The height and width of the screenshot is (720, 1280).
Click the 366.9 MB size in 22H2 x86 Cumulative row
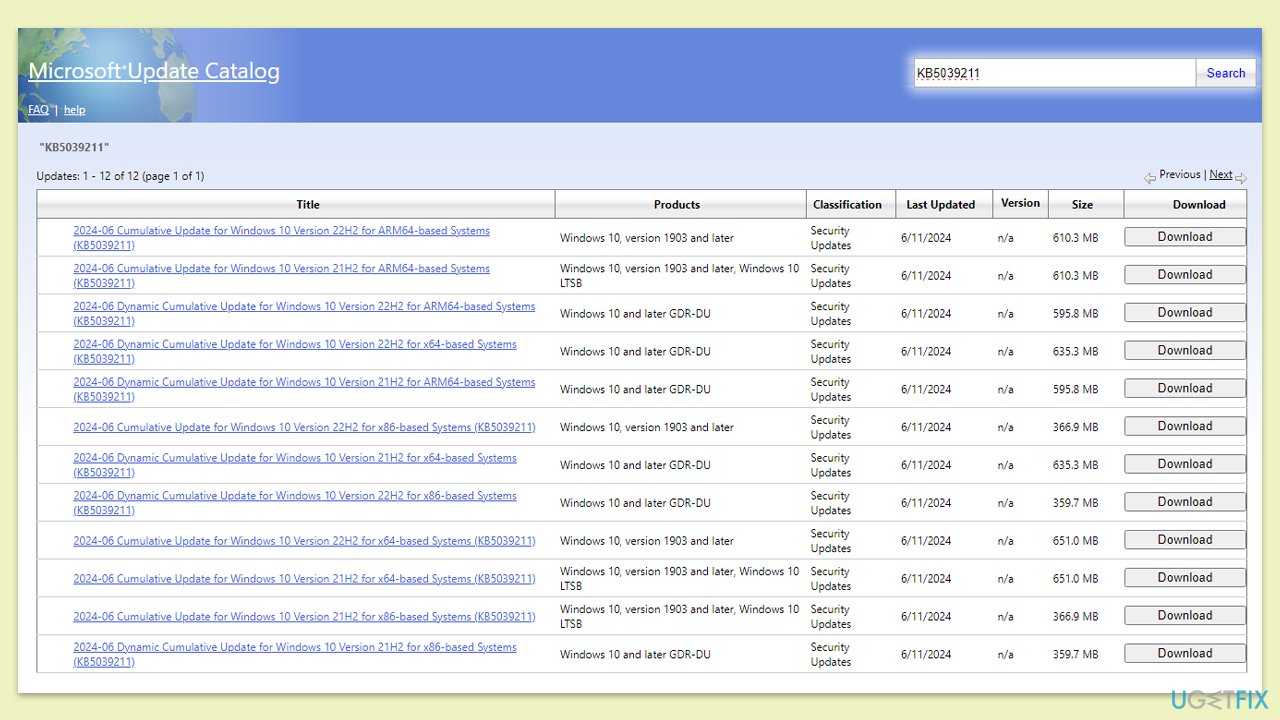(1075, 427)
